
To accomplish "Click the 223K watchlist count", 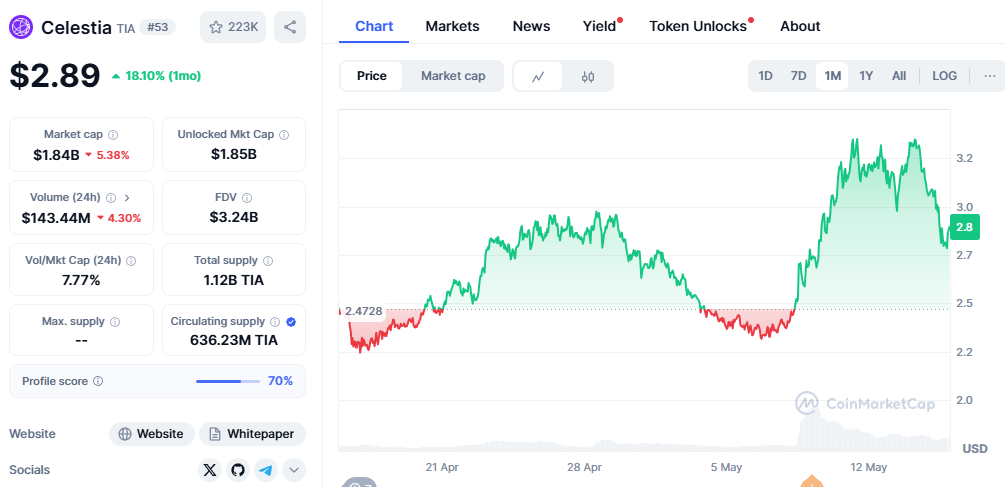I will (243, 27).
